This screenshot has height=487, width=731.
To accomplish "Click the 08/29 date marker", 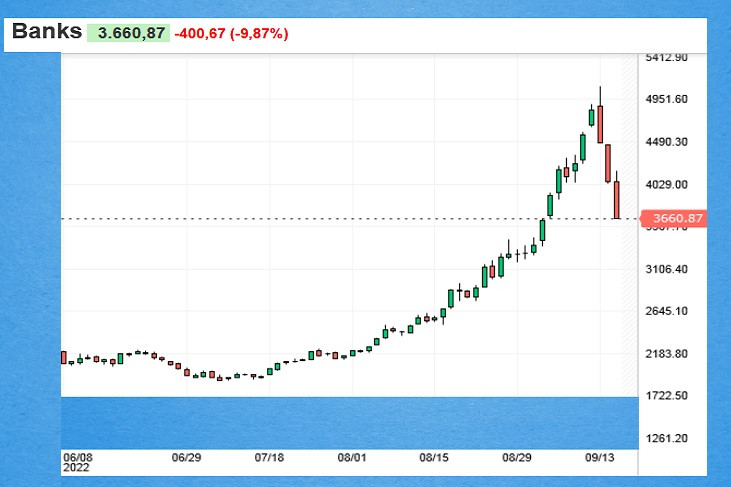I will 516,457.
